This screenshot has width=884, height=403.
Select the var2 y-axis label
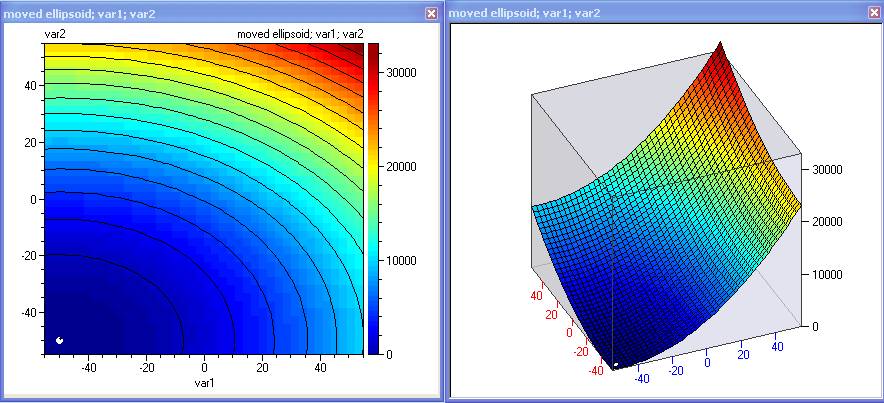click(56, 34)
